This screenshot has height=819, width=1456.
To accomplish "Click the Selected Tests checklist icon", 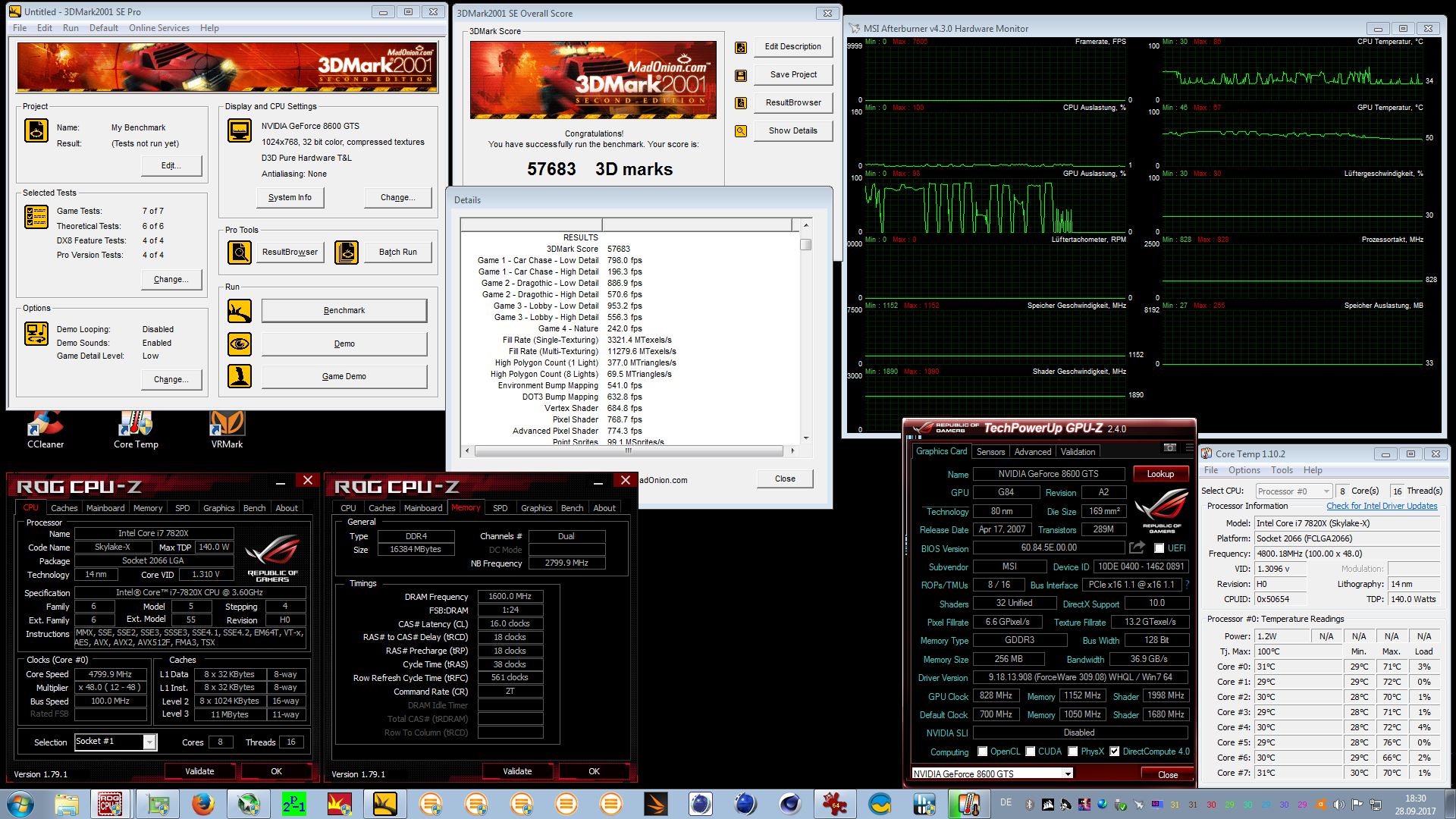I will 36,217.
